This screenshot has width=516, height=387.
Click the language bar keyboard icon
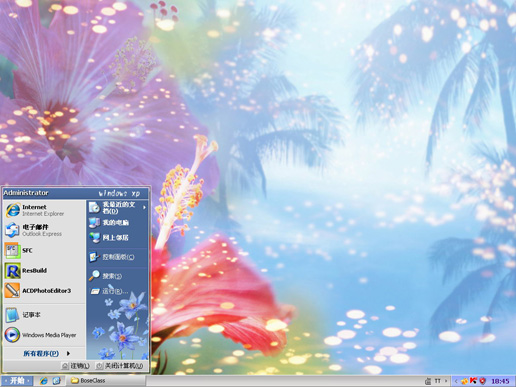(428, 381)
